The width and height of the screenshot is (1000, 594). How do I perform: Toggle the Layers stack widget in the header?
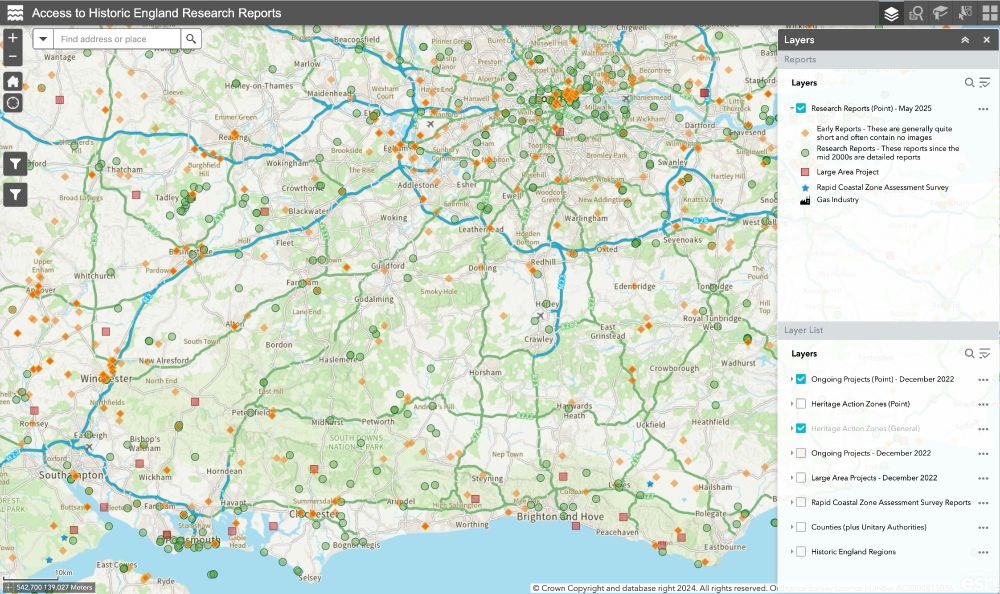pyautogui.click(x=891, y=13)
